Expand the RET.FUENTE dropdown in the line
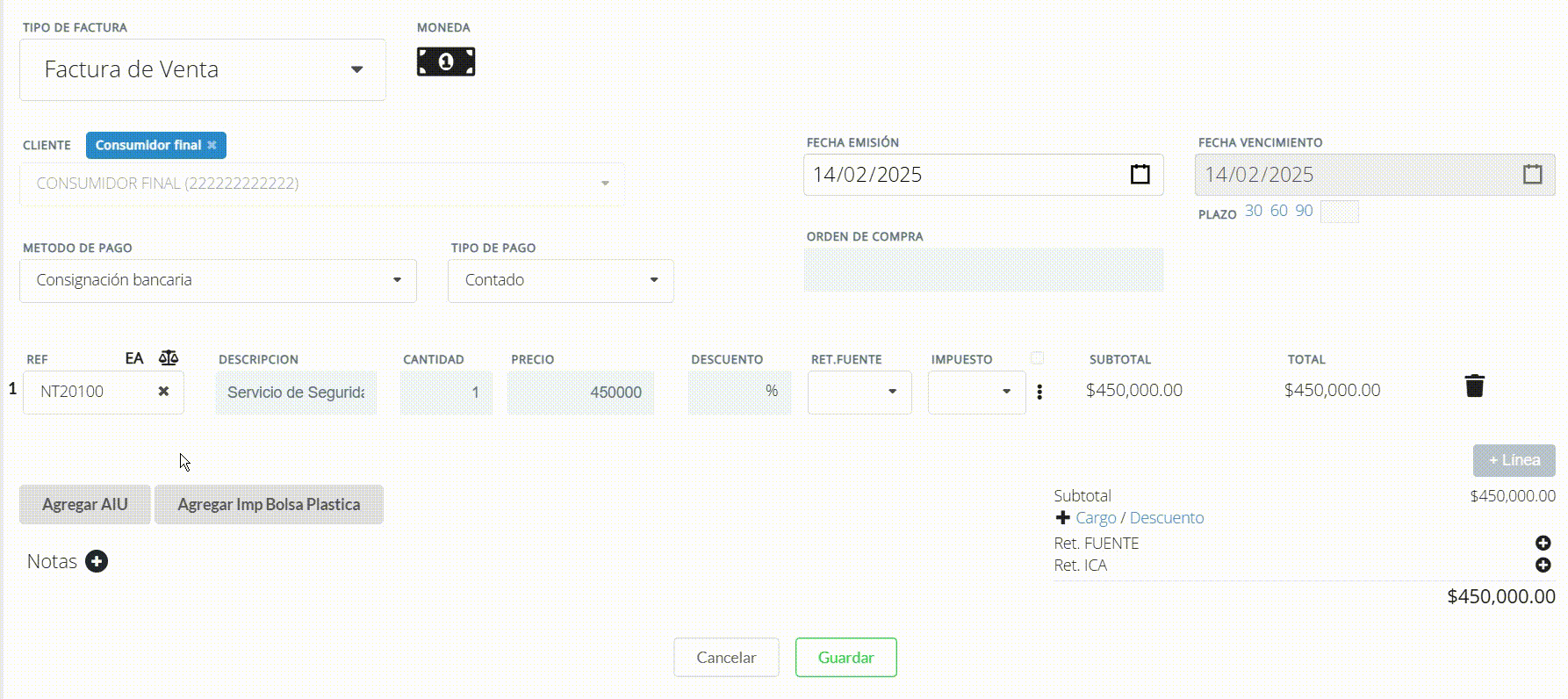 [893, 392]
